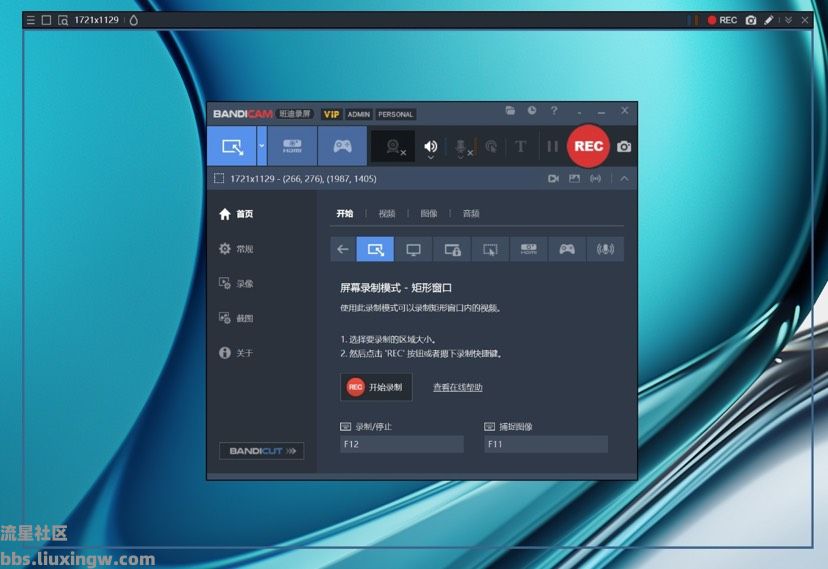
Task: Select game mode gamepad in mode row
Action: [567, 249]
